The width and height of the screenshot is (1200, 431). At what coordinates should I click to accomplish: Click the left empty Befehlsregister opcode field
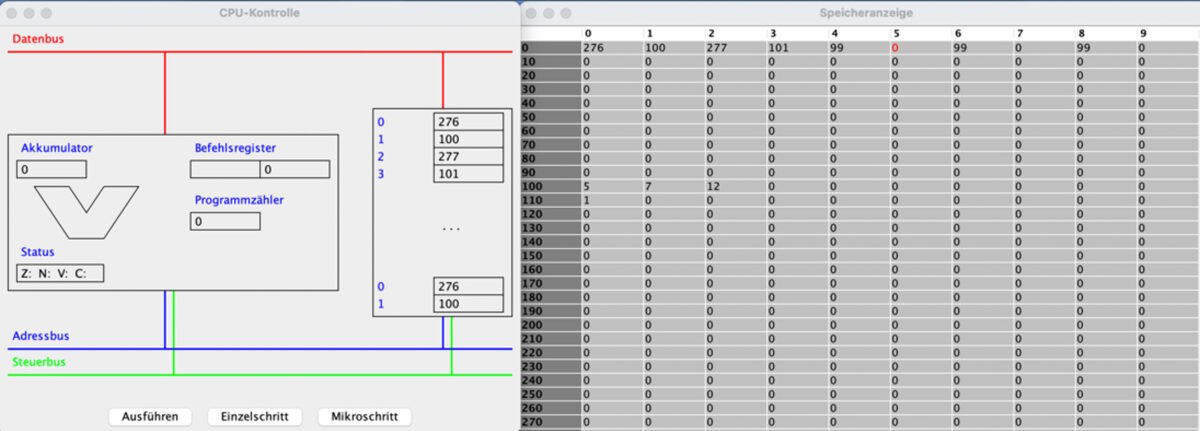(225, 169)
